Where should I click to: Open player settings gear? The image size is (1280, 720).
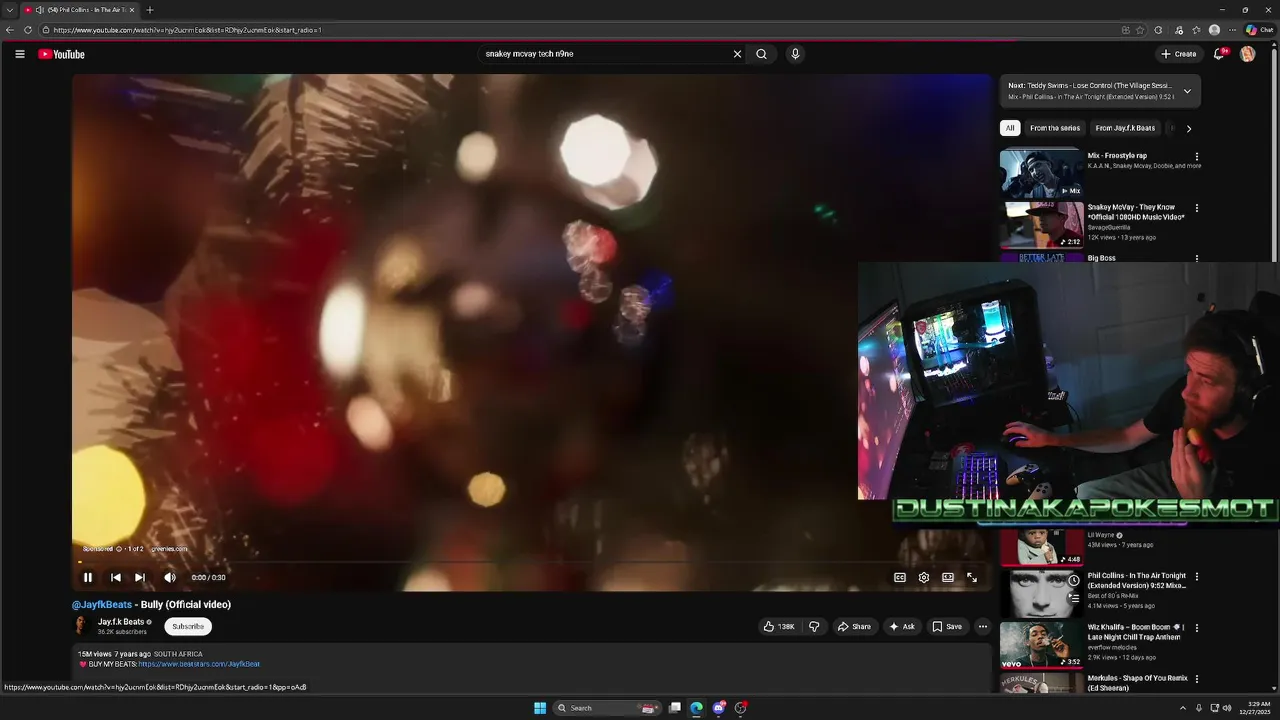[x=924, y=577]
